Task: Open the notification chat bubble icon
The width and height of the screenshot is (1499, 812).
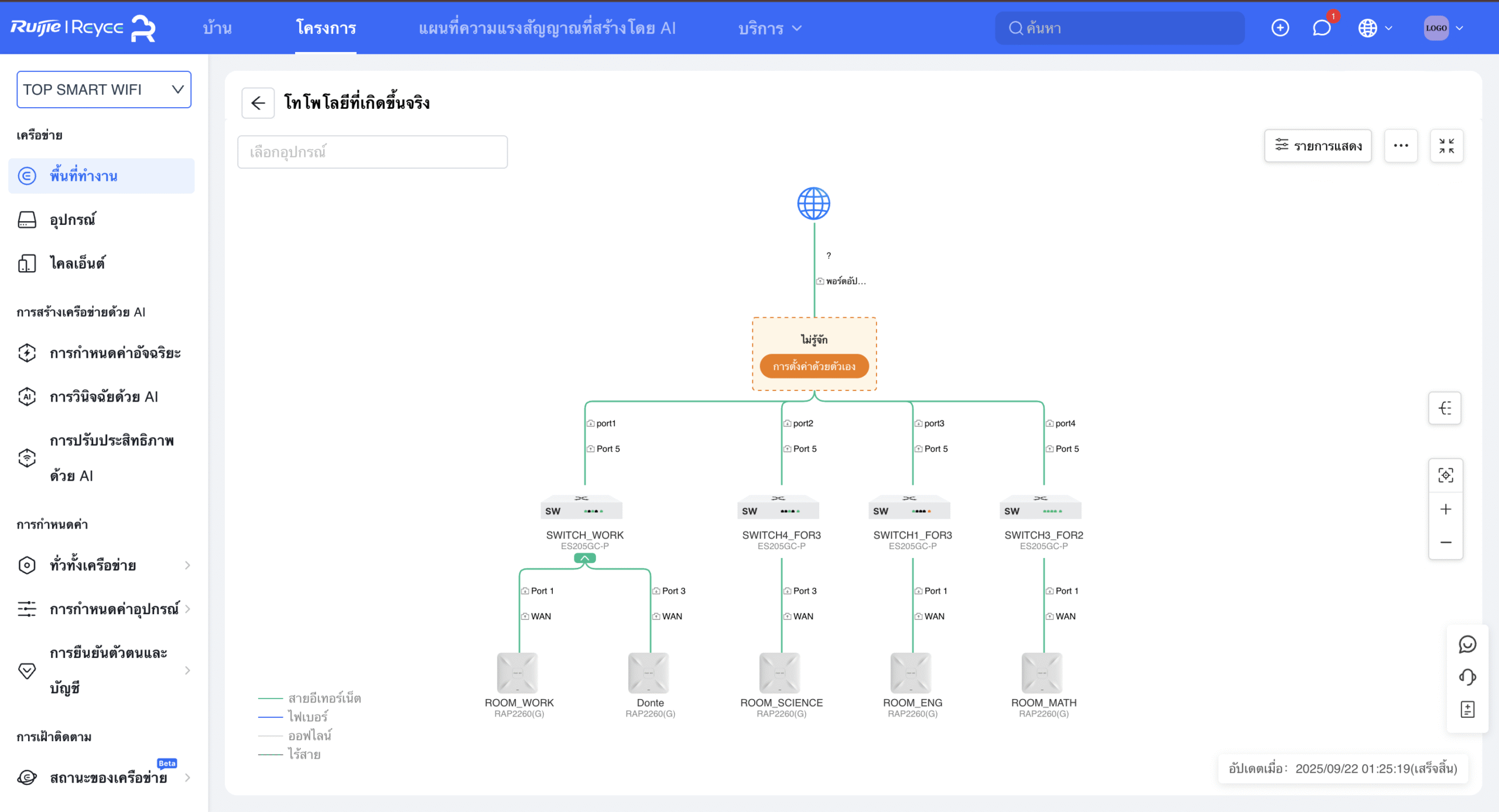Action: pyautogui.click(x=1322, y=28)
